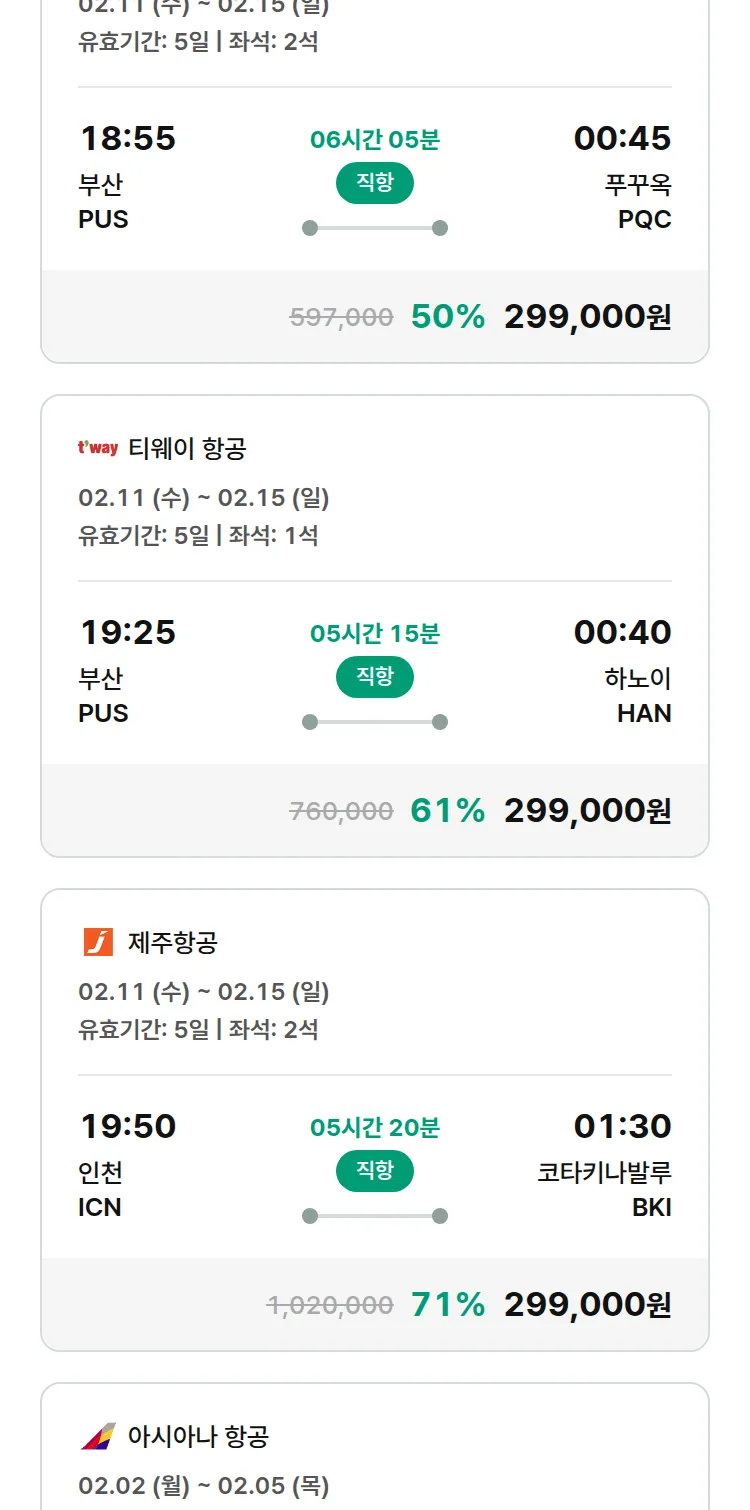Click the 직항 badge on Hanoi flight

point(374,677)
